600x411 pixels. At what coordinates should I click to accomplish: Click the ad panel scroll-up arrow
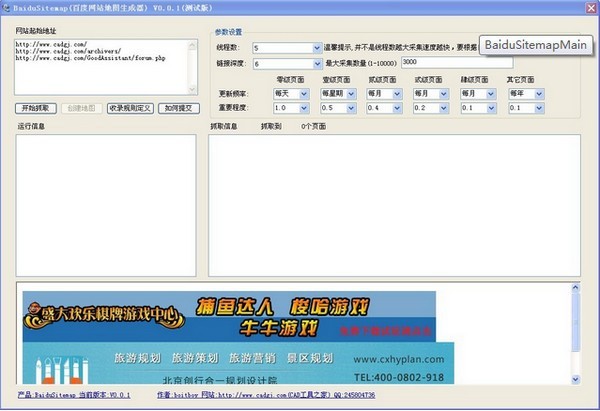click(x=575, y=288)
